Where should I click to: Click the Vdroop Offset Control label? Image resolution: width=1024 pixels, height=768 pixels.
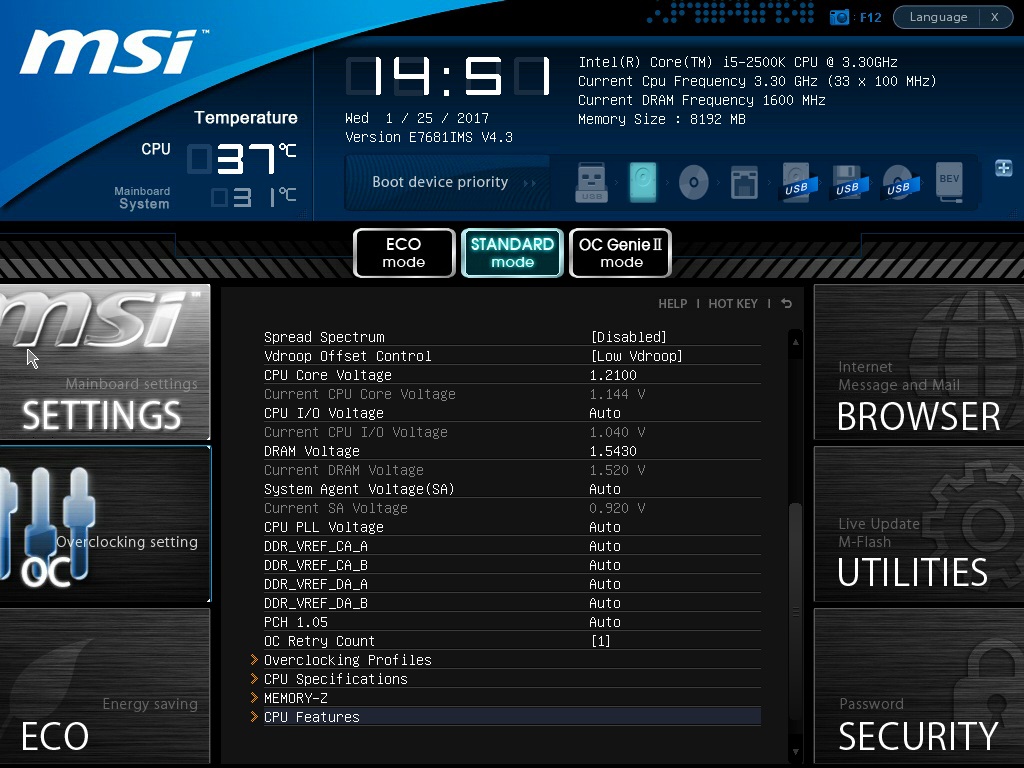(347, 356)
